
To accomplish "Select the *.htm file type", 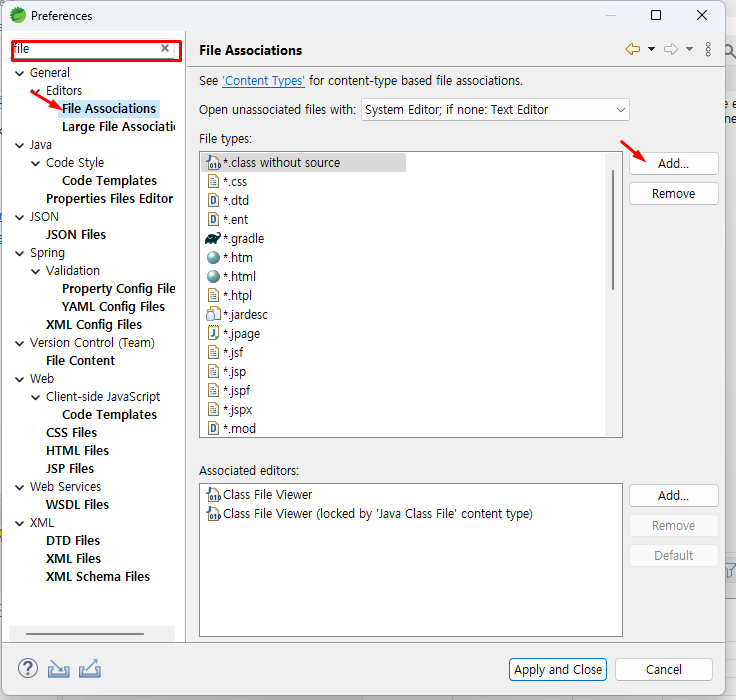I will point(230,257).
